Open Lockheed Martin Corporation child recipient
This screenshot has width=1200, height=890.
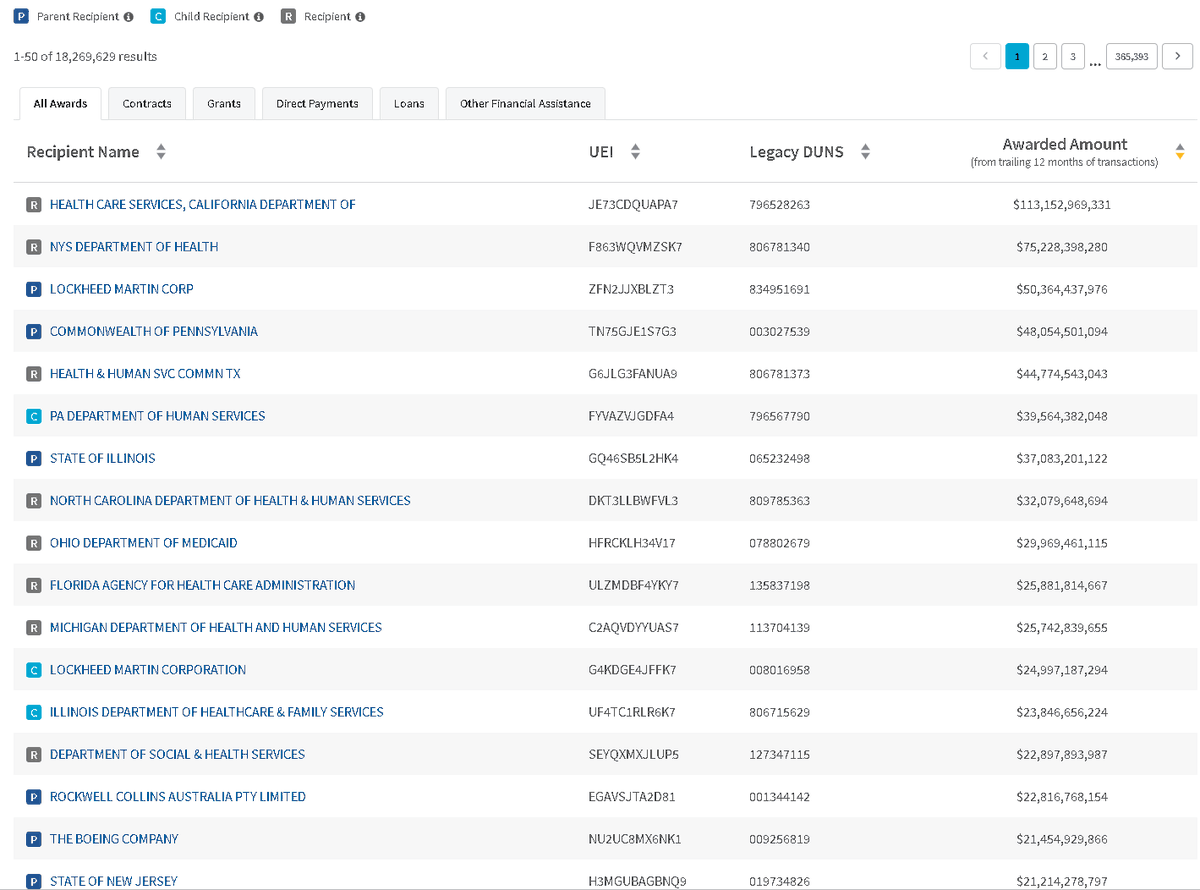(x=148, y=670)
